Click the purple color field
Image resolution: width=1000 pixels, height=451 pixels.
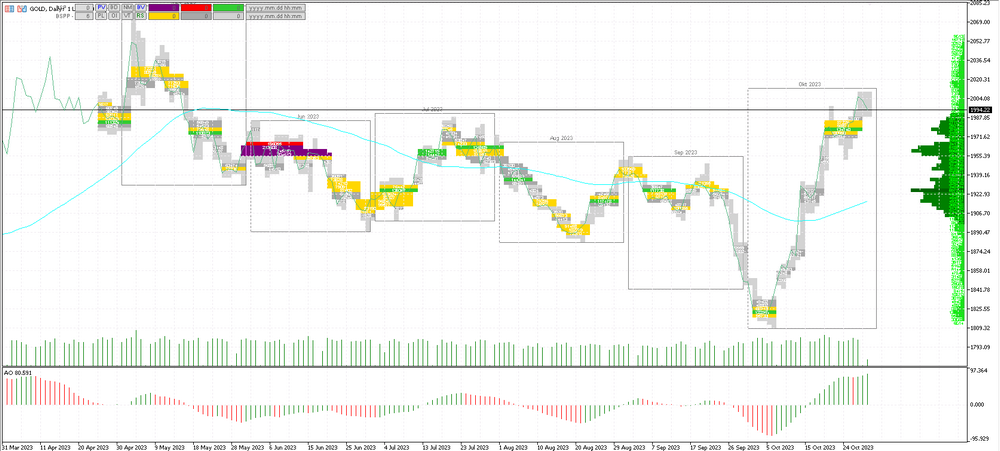[164, 8]
